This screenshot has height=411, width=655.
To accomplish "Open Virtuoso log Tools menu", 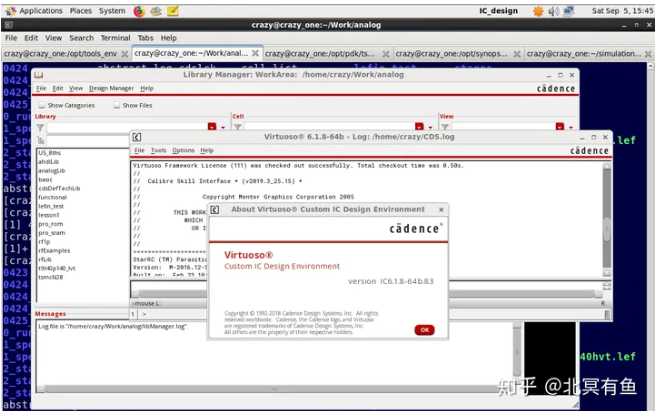I will pos(158,150).
